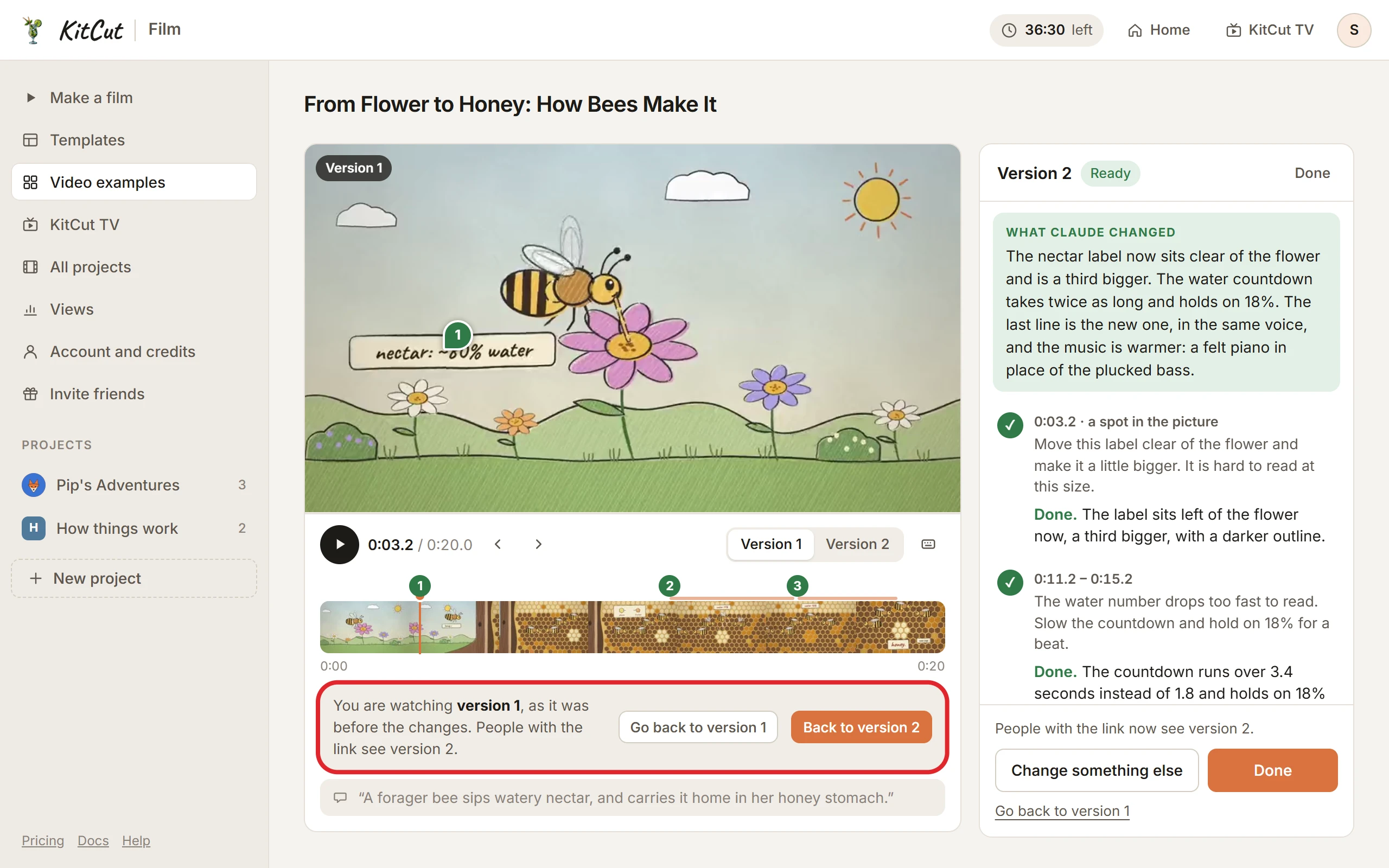1389x868 pixels.
Task: Toggle the captions icon
Action: point(927,544)
